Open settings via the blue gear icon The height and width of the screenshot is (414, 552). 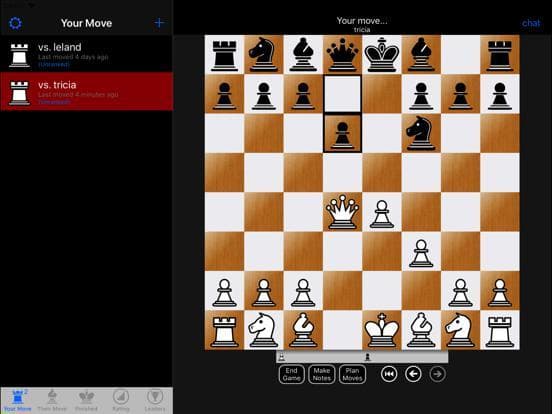(15, 23)
